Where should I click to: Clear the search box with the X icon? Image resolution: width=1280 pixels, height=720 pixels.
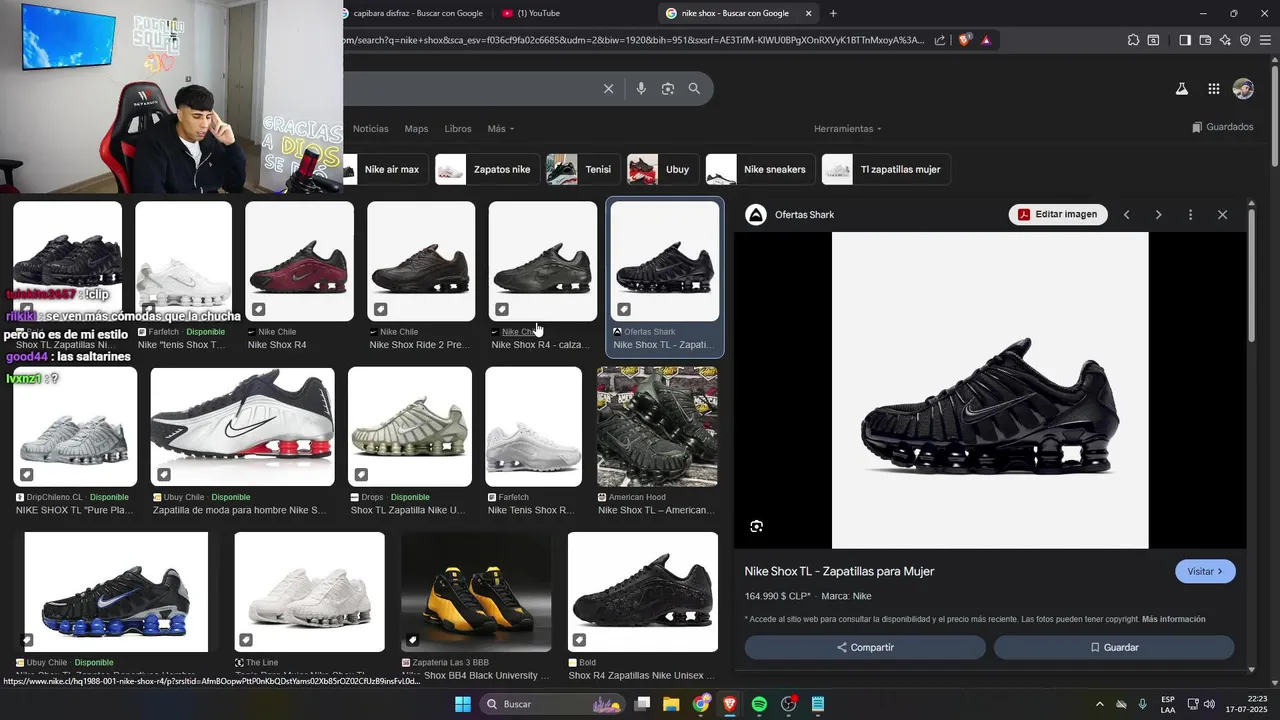pos(608,89)
